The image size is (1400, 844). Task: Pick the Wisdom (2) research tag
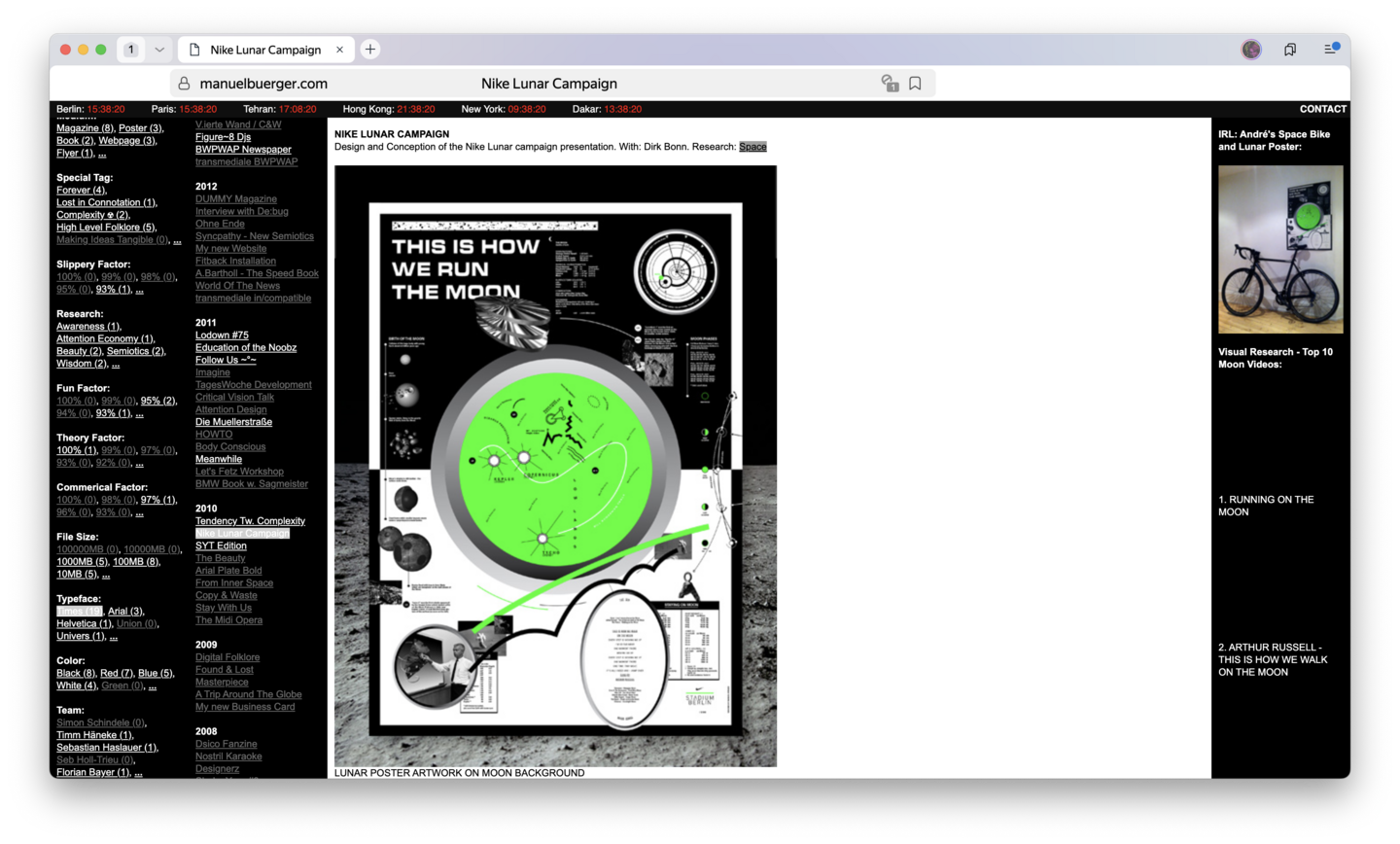(82, 365)
